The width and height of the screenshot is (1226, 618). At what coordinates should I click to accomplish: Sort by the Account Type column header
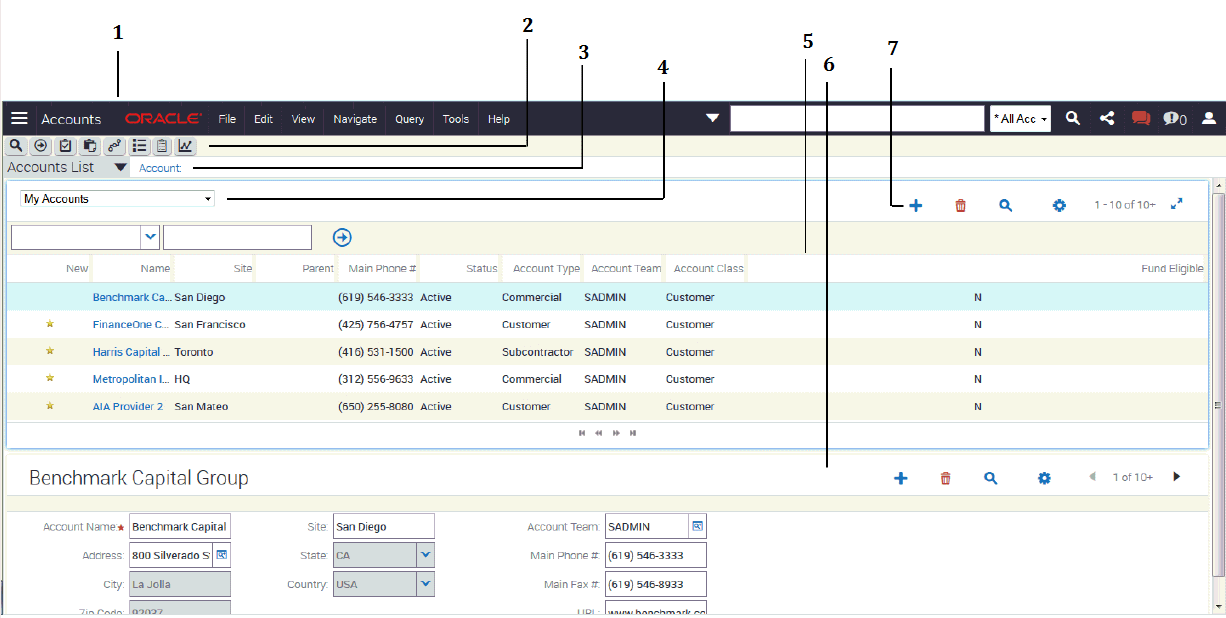click(x=546, y=268)
